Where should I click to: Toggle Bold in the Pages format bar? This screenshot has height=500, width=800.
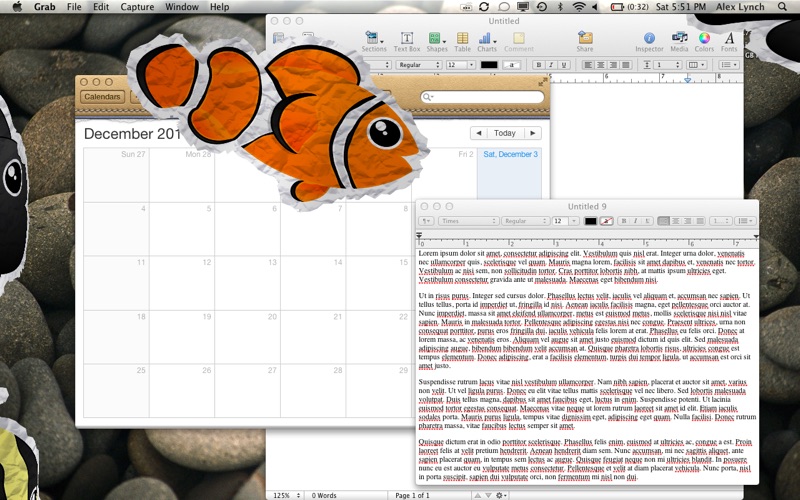pos(538,65)
